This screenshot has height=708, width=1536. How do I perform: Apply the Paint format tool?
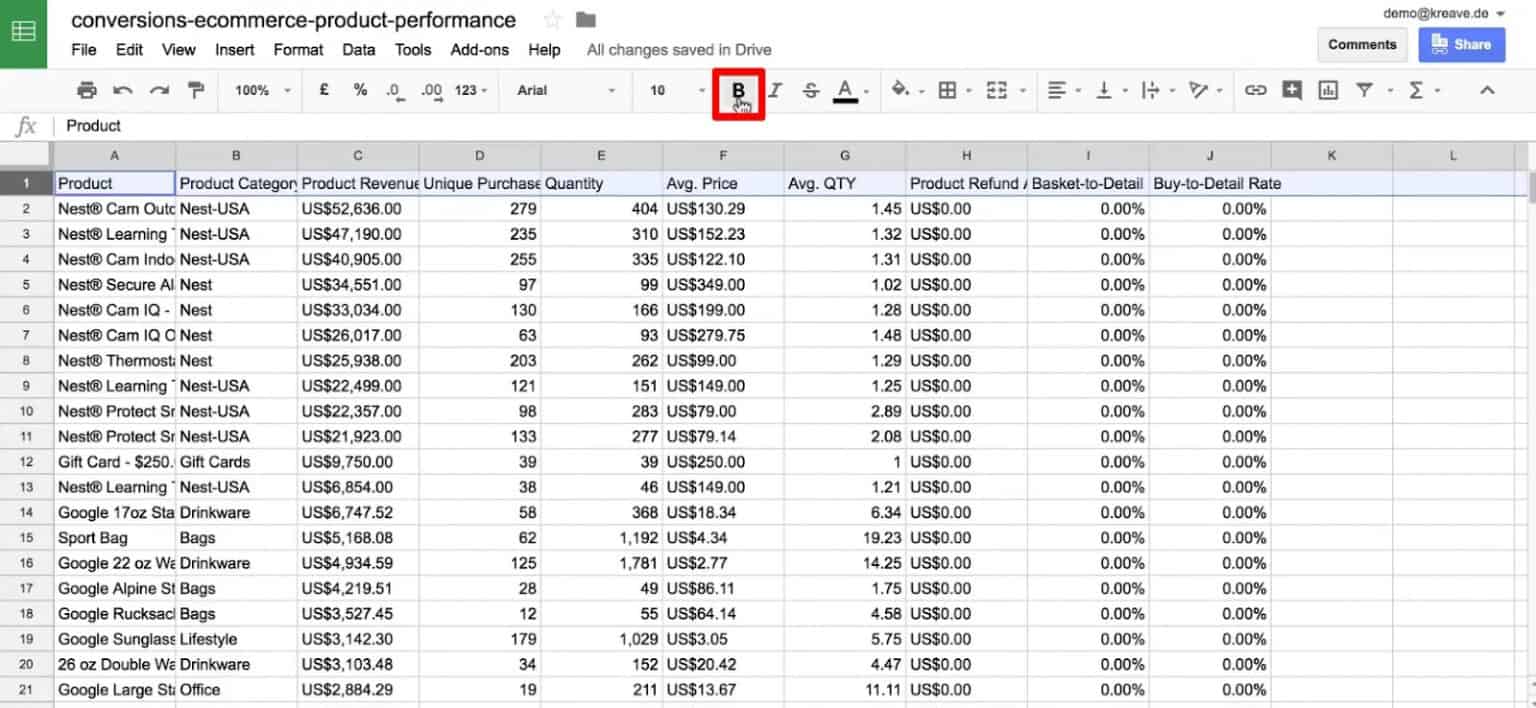[196, 90]
